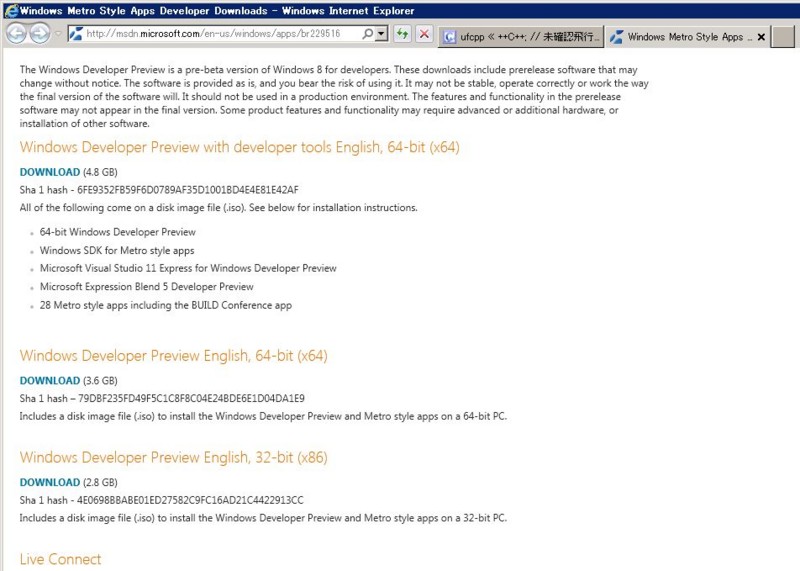Close the Windows Metro Style Apps tab
Viewport: 800px width, 571px height.
pyautogui.click(x=761, y=37)
